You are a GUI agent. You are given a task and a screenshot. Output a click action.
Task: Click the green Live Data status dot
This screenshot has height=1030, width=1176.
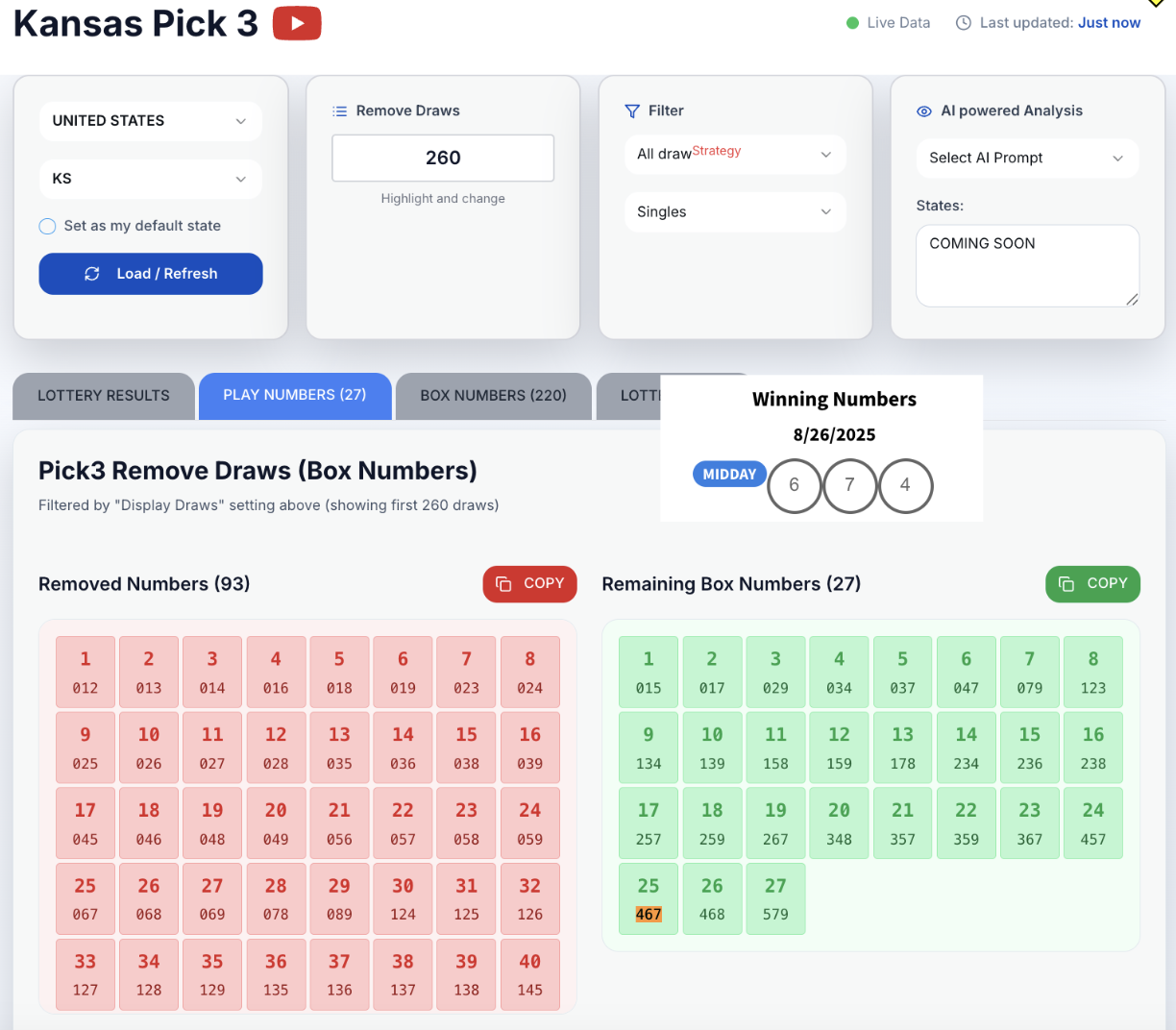(852, 23)
